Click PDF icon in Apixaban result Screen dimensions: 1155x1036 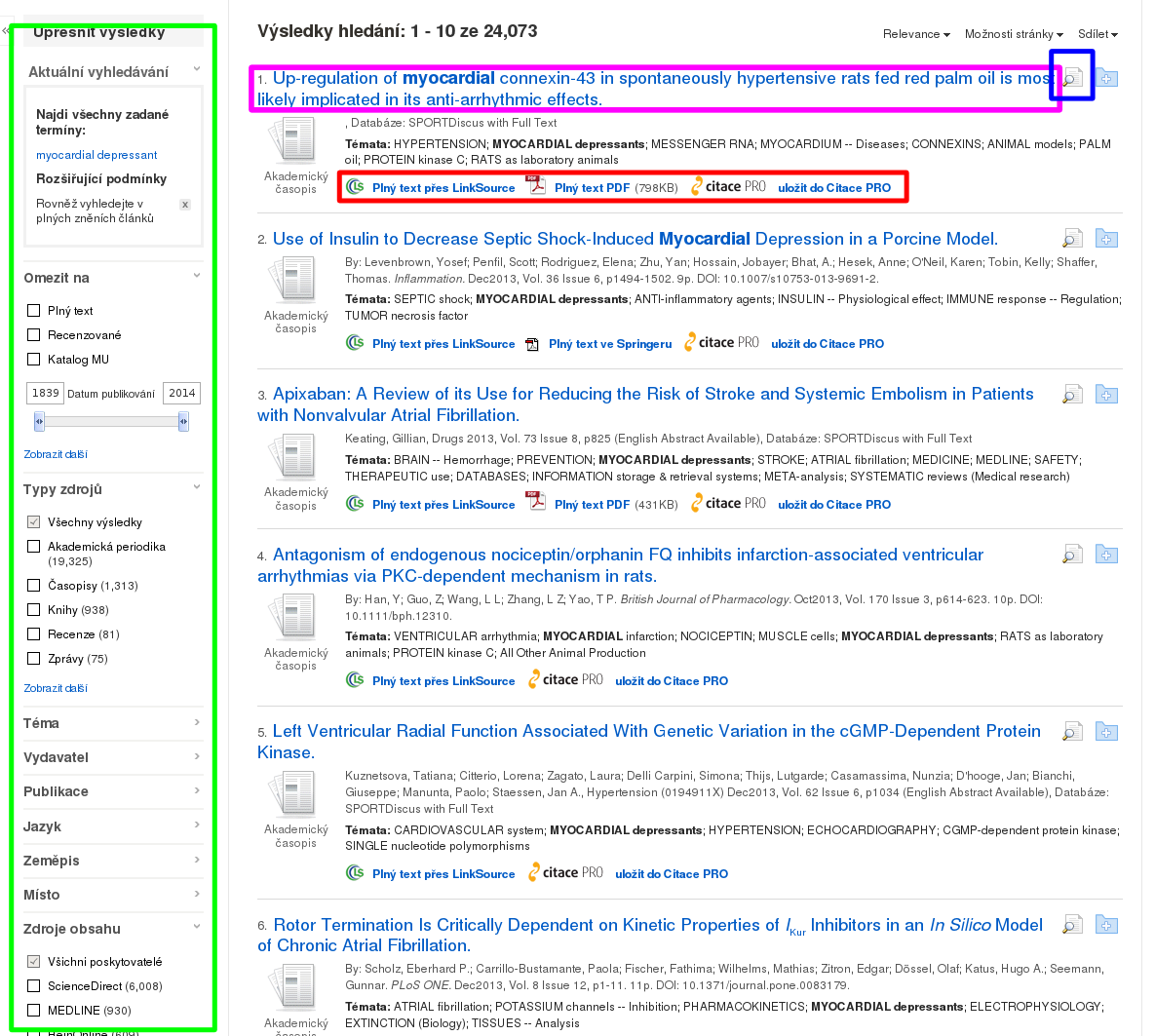[x=535, y=502]
